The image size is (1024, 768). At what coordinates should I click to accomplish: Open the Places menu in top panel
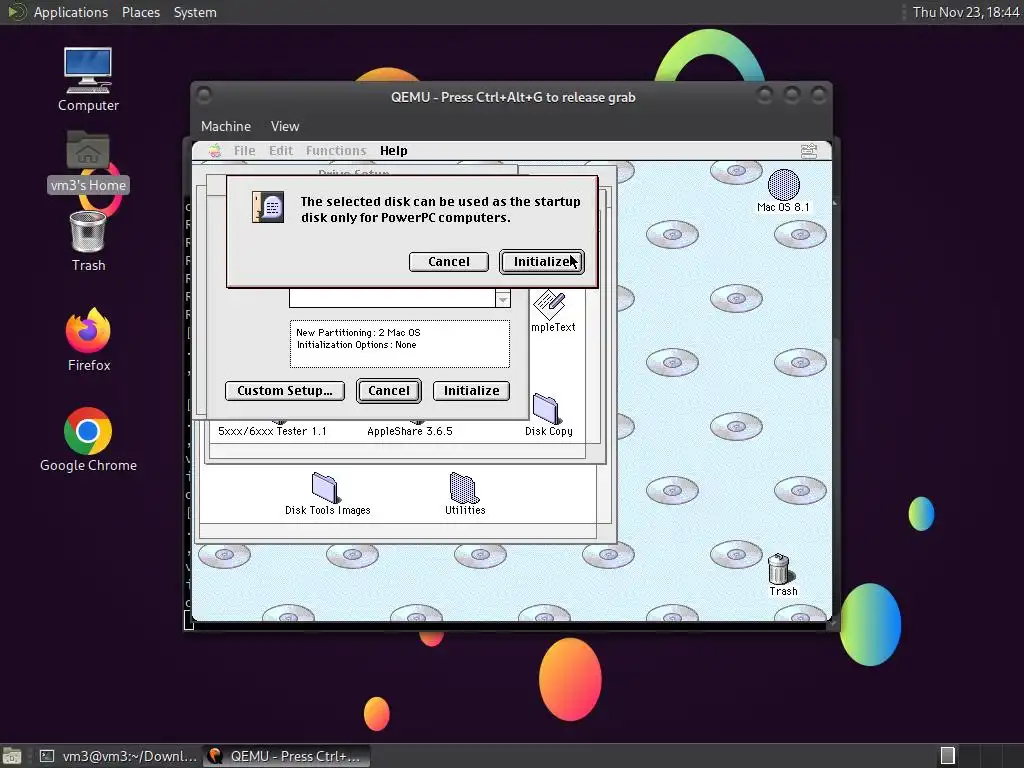tap(140, 12)
